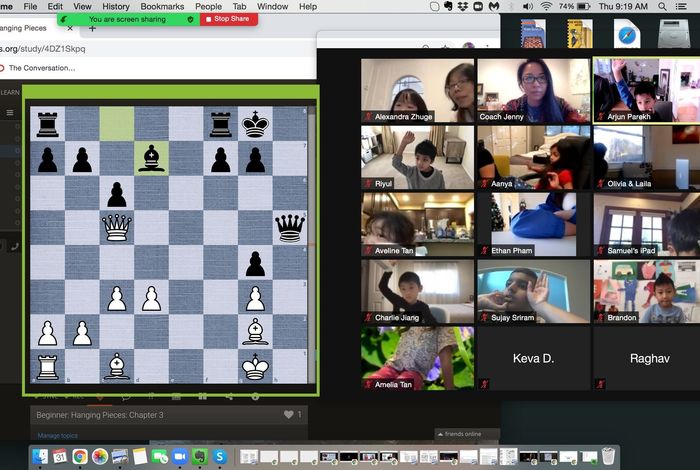The image size is (700, 470).
Task: Select Brandon's video tile
Action: [647, 291]
